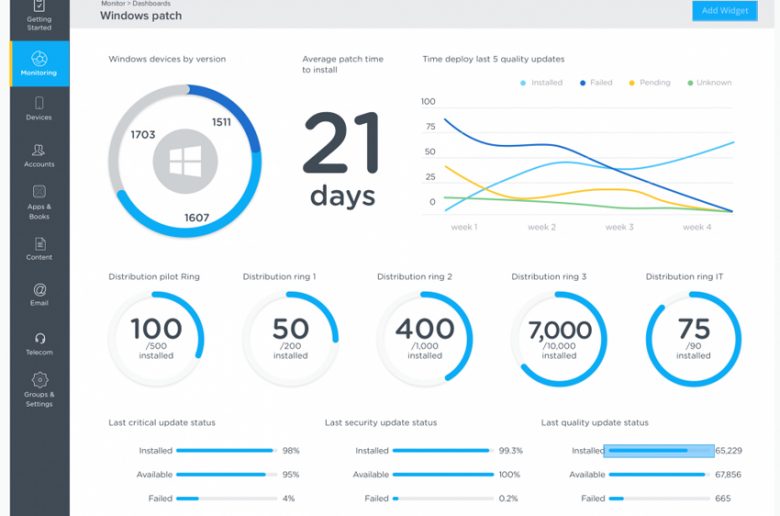Click the Distribution pilot Ring gauge

156,339
